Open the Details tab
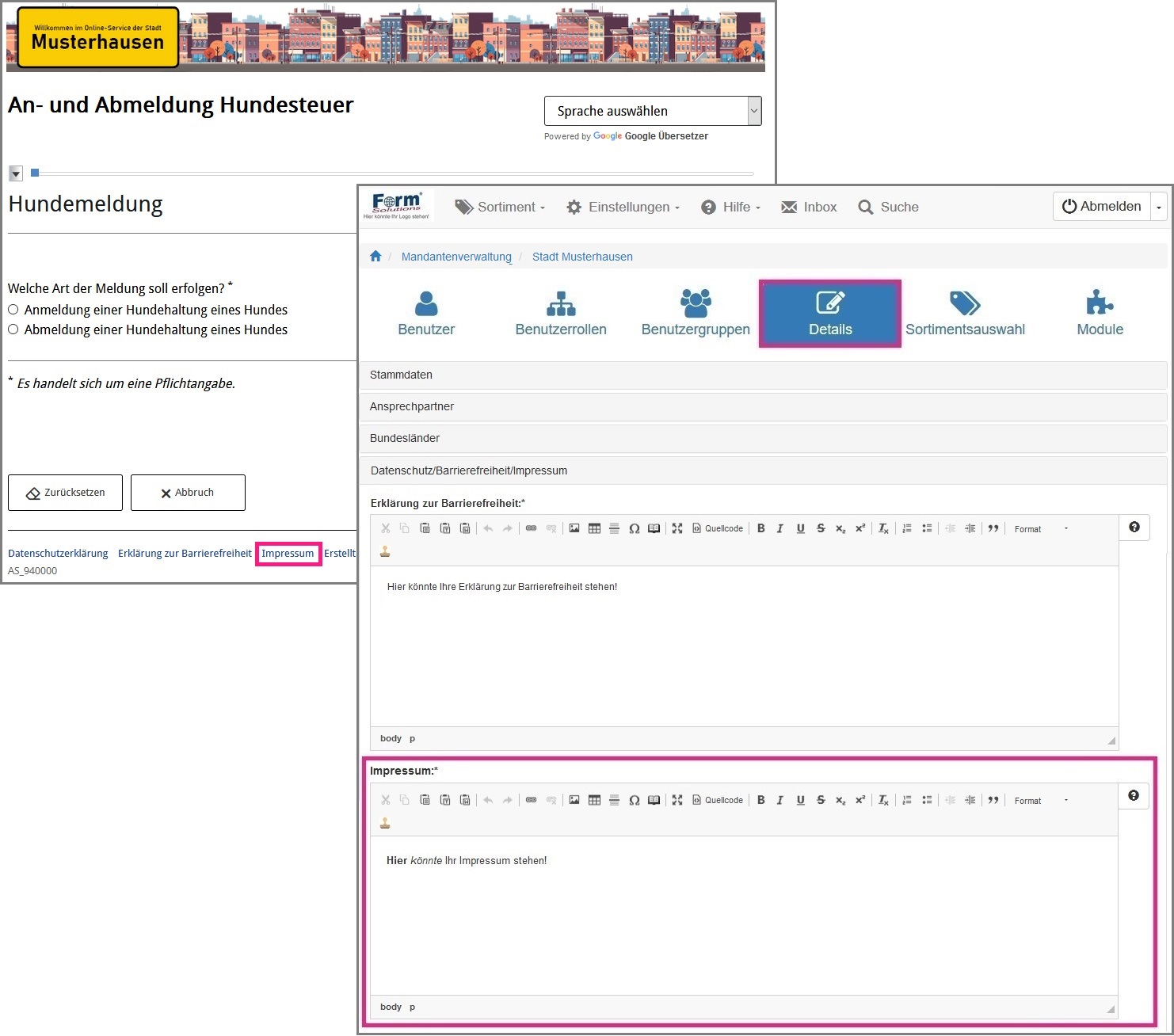1174x1036 pixels. [830, 314]
